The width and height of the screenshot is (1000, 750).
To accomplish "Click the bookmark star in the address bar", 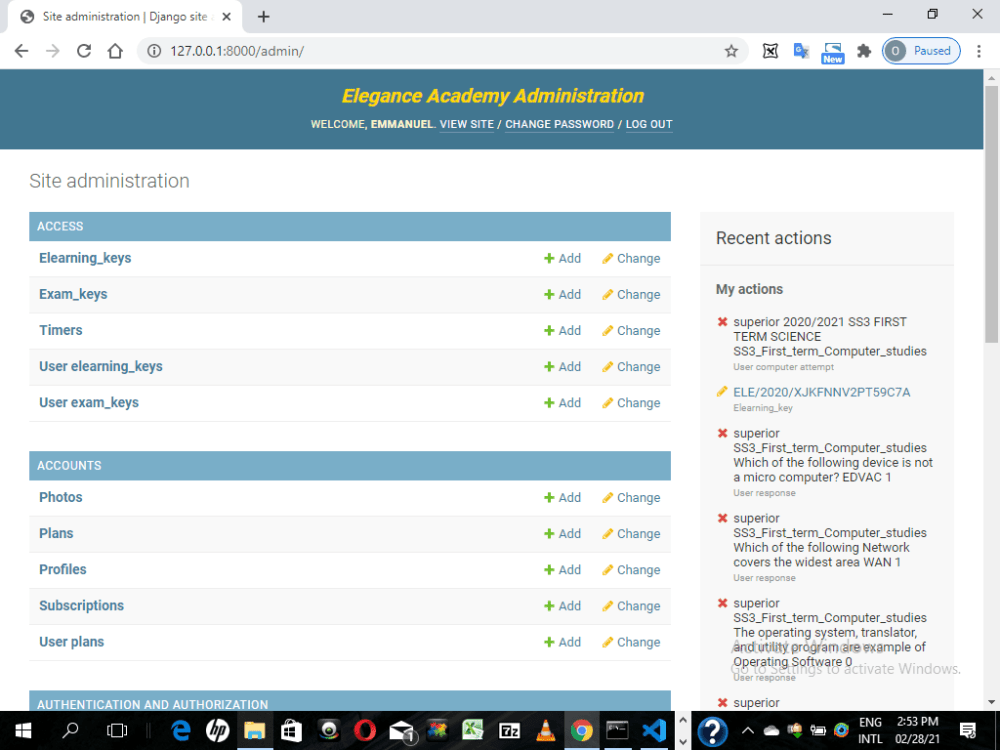I will coord(731,50).
